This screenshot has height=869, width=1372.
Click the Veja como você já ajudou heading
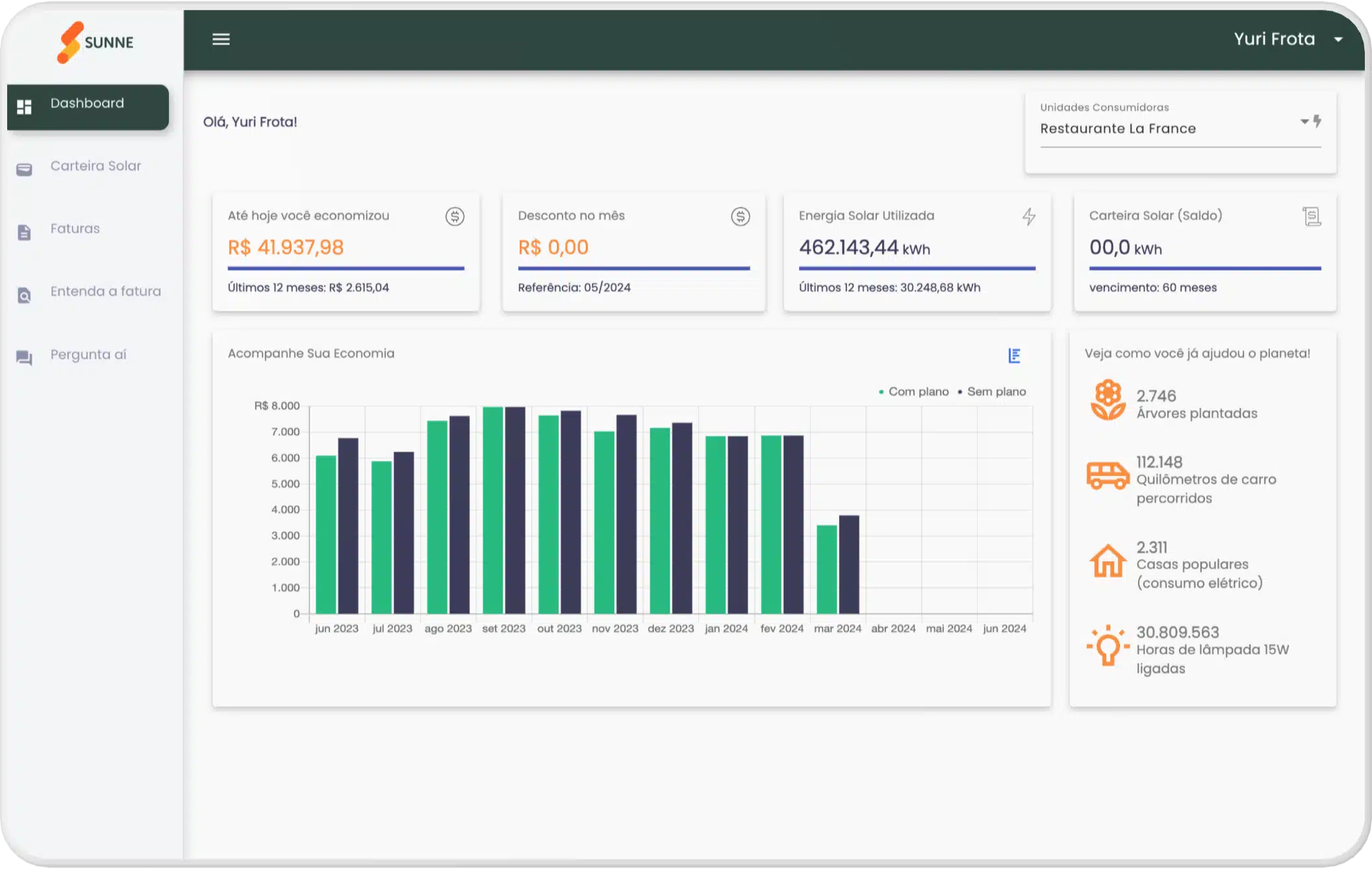[1197, 354]
